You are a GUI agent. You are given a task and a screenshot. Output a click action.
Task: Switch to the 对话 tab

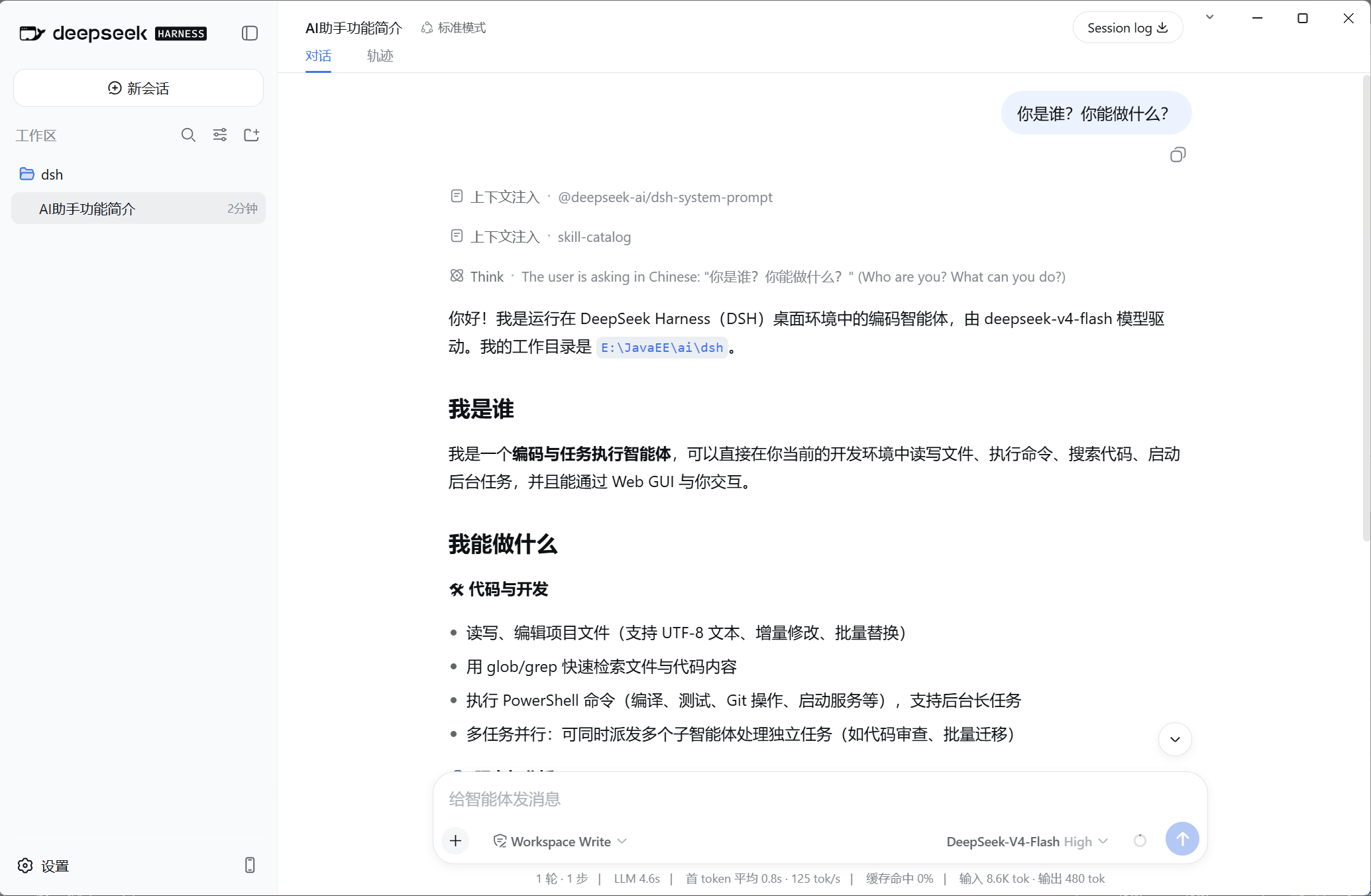pyautogui.click(x=318, y=56)
